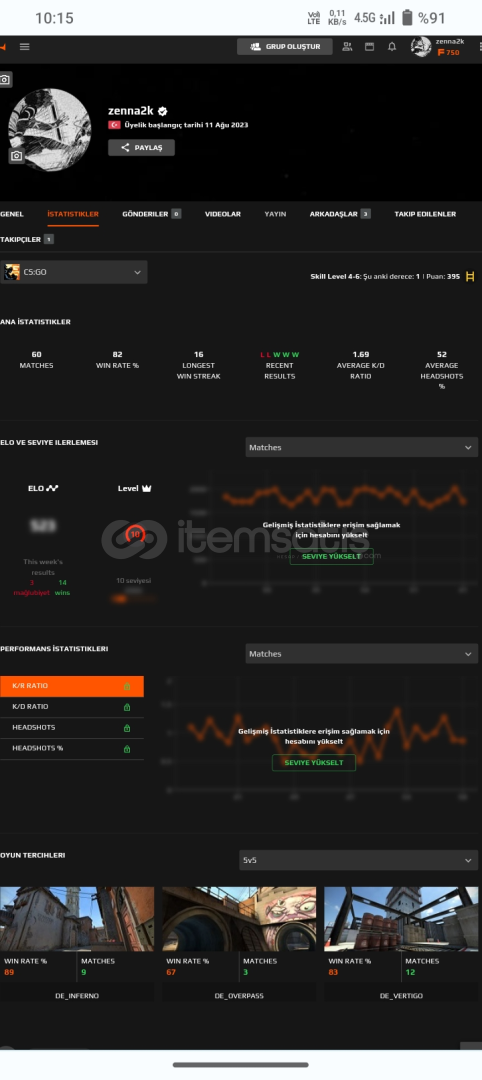This screenshot has height=1080, width=482.
Task: Expand Matches dropdown for ELO progression
Action: tap(362, 447)
